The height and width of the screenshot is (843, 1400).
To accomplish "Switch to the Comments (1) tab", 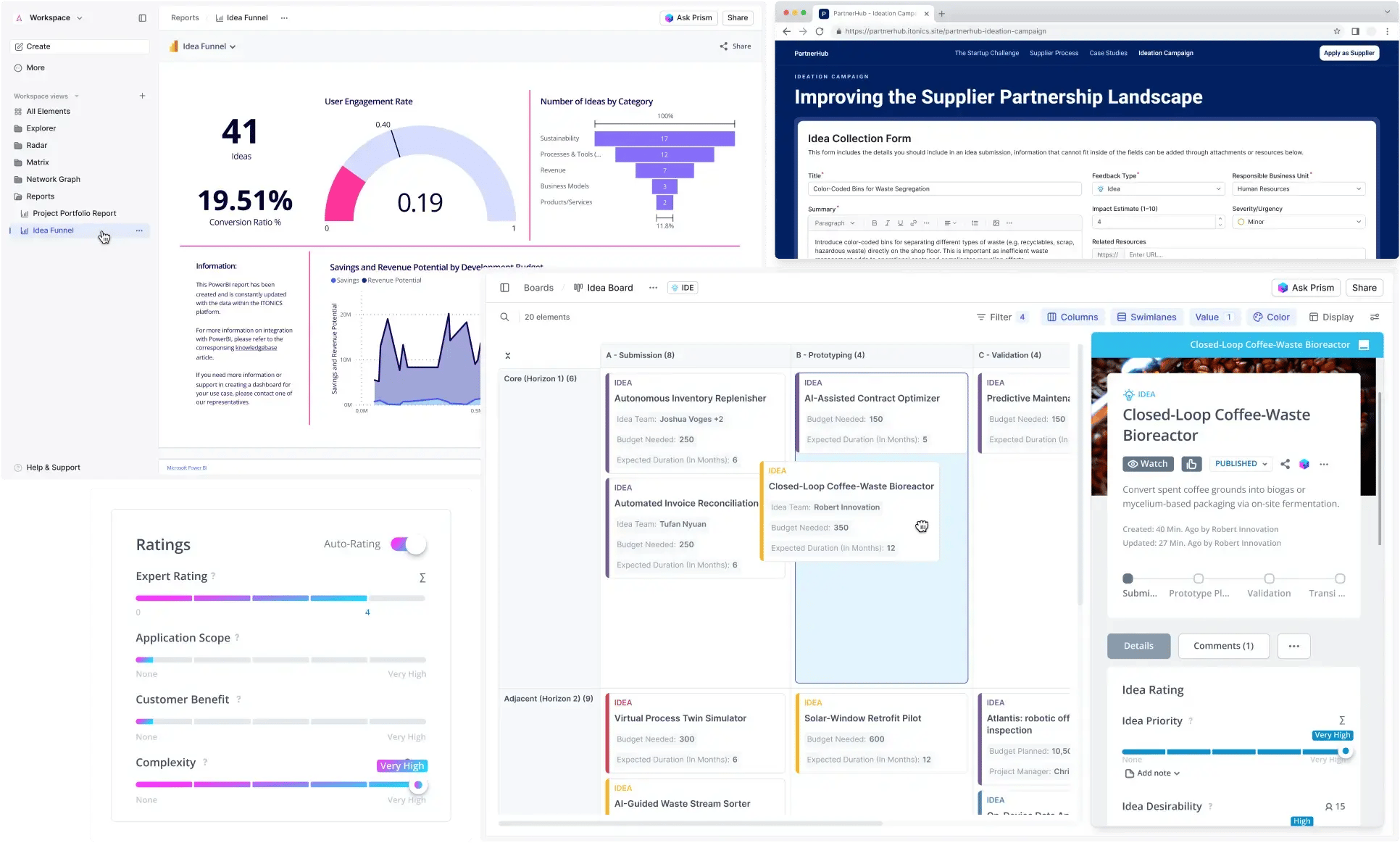I will (1223, 646).
